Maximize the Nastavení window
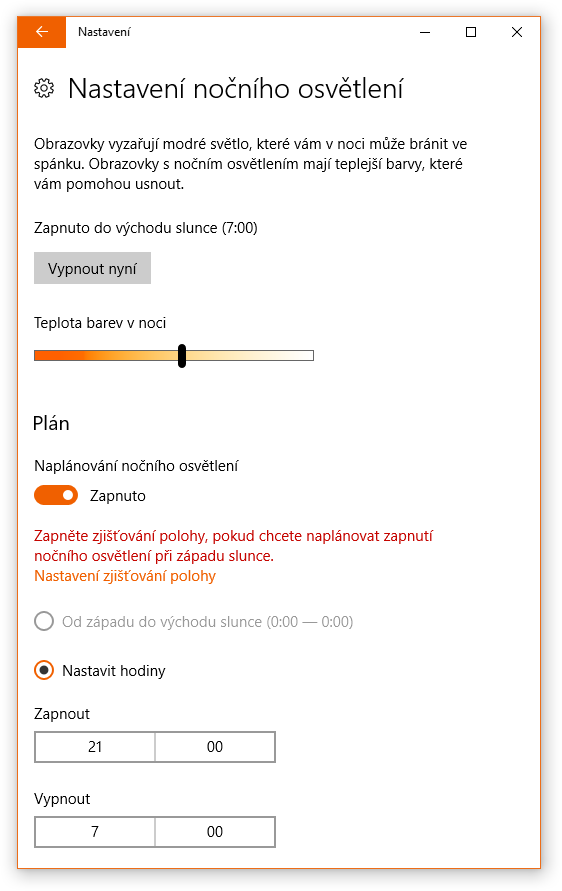This screenshot has width=562, height=891. (471, 32)
